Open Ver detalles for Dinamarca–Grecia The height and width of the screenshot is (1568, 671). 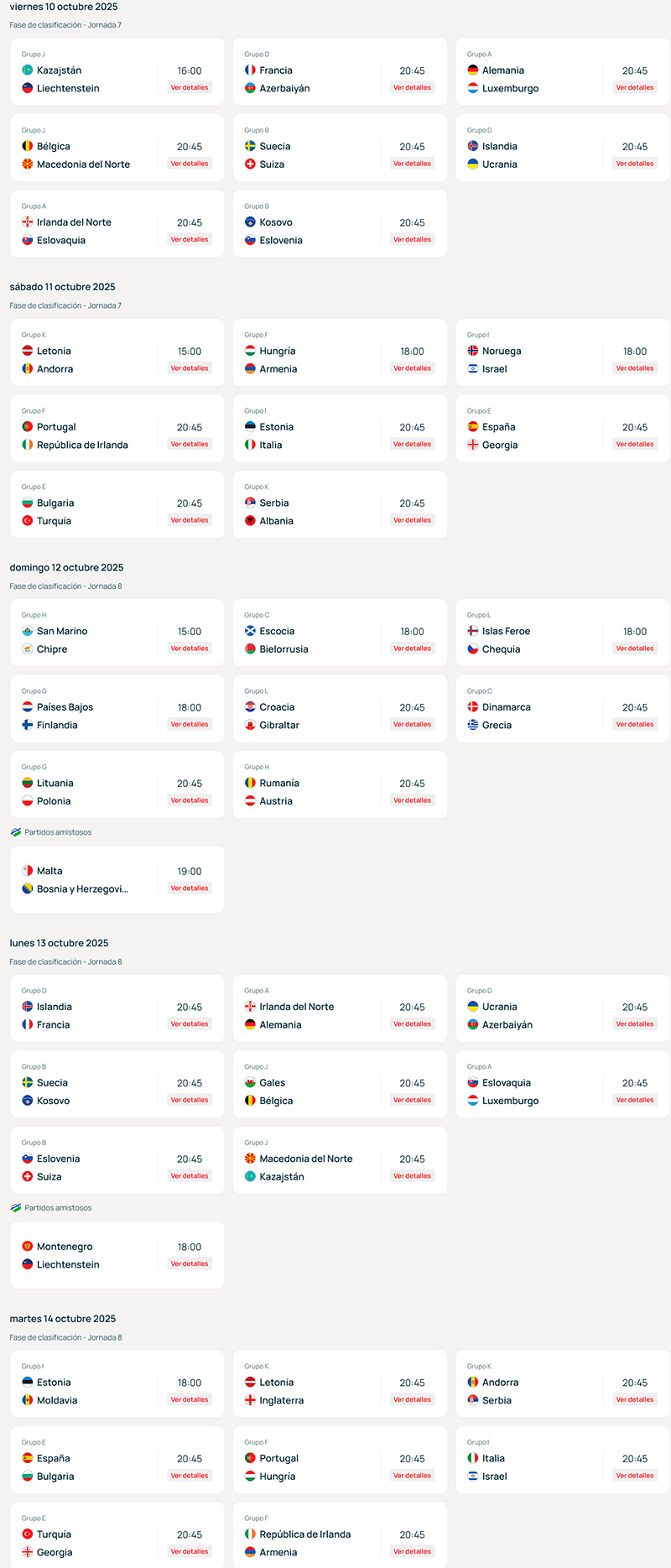click(634, 724)
